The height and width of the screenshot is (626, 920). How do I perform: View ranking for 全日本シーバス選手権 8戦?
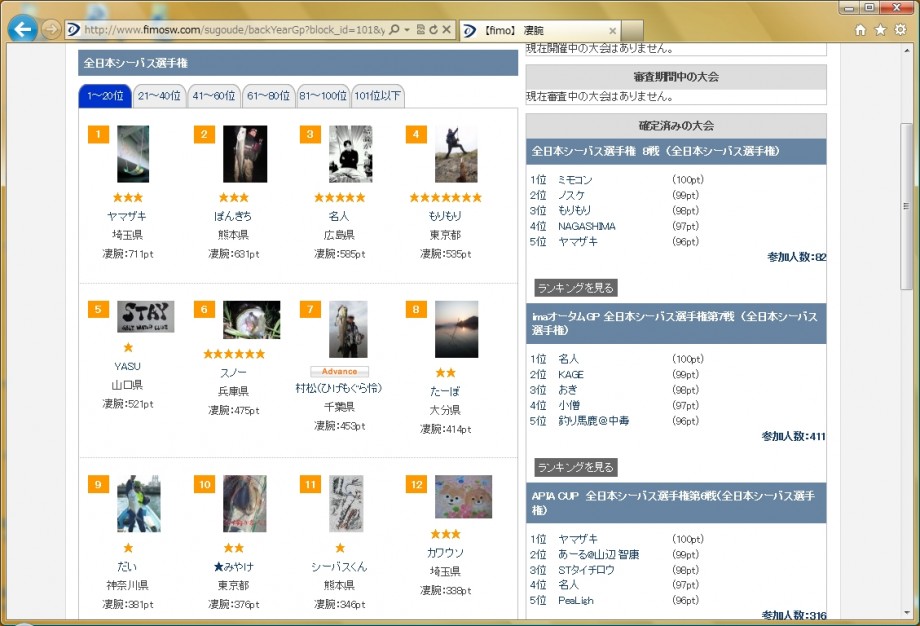point(576,288)
